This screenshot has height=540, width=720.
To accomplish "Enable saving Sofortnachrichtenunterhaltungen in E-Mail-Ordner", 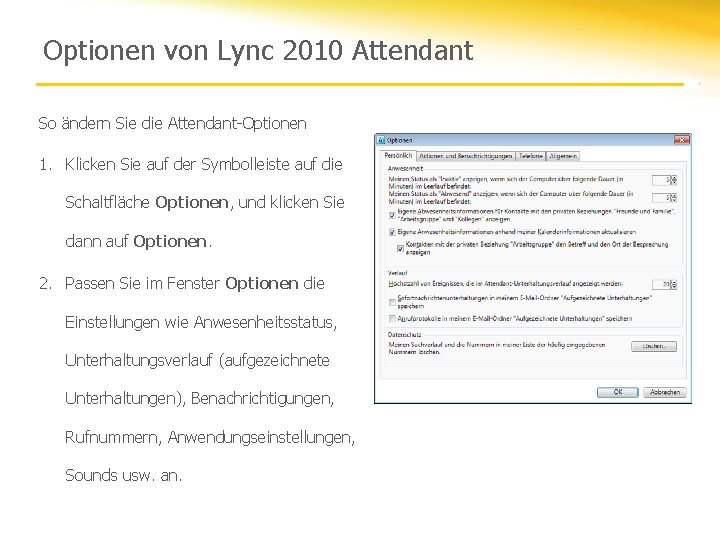I will pyautogui.click(x=392, y=302).
